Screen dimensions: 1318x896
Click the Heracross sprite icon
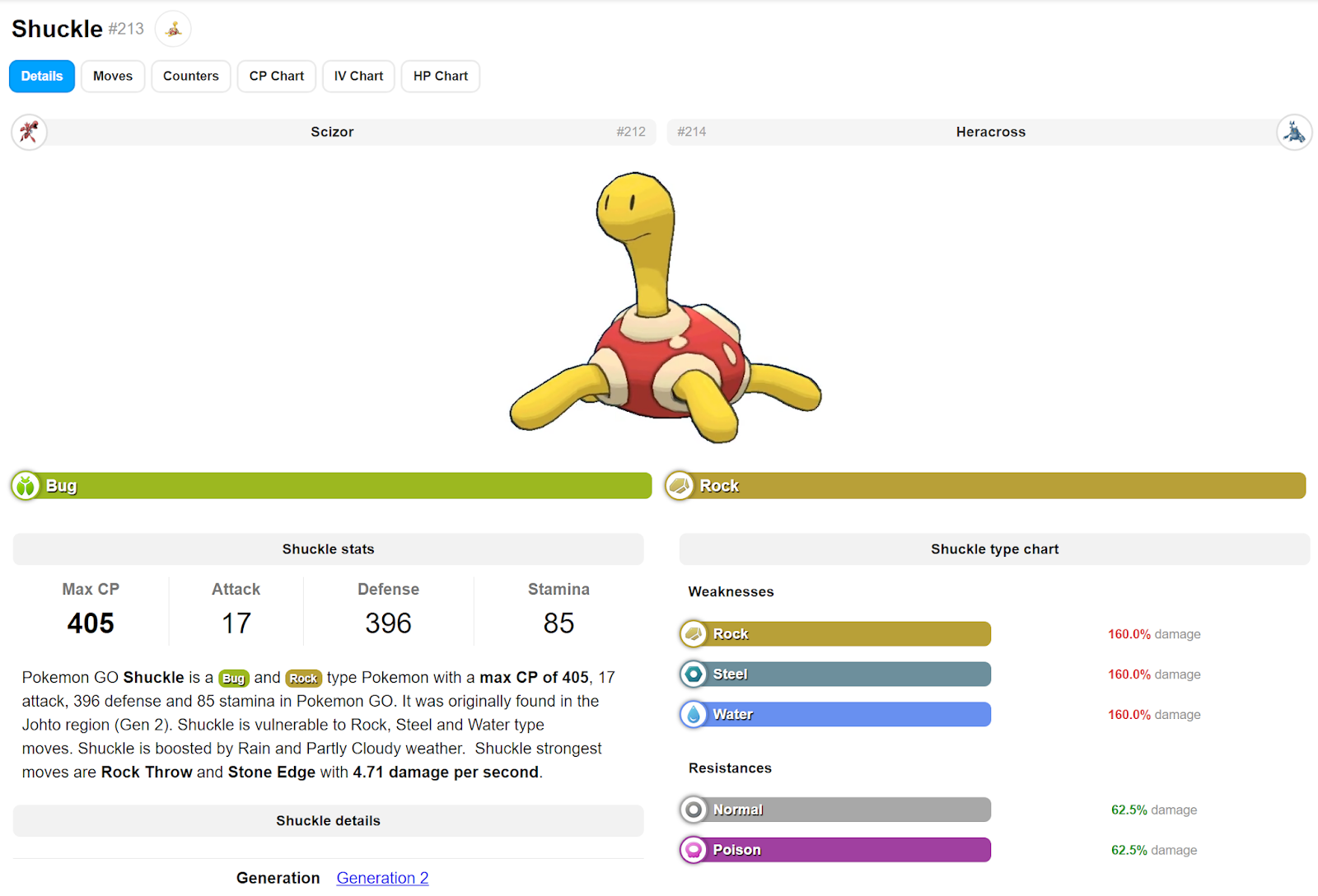(x=1294, y=132)
